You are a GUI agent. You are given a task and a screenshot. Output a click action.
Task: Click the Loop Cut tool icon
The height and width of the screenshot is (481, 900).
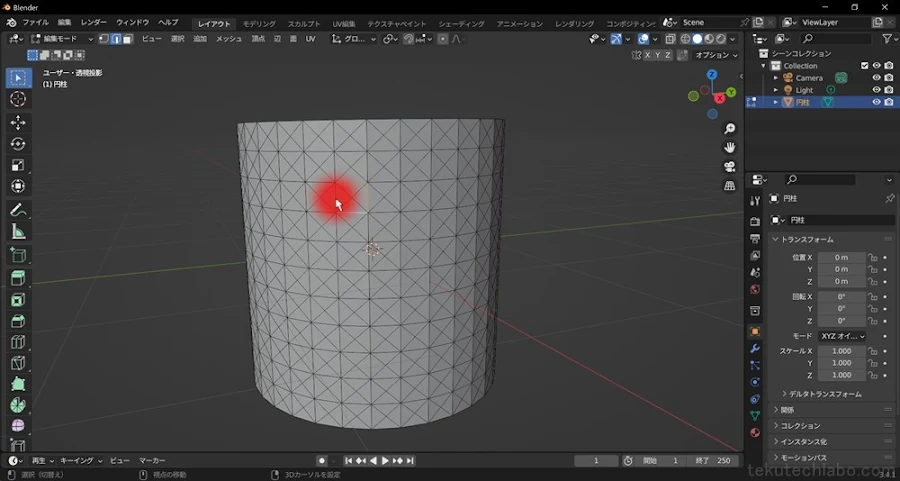tap(18, 342)
